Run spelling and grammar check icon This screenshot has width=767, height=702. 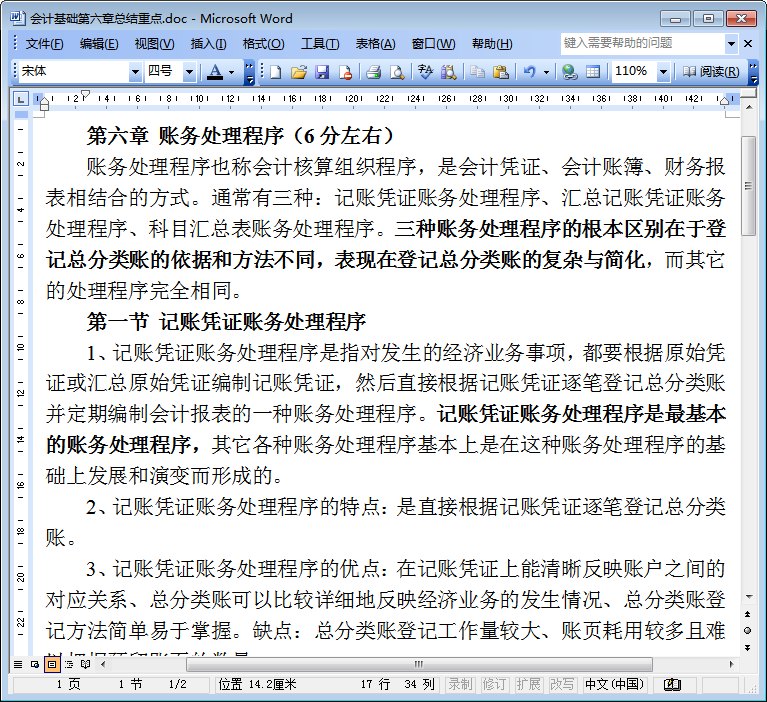click(x=425, y=72)
